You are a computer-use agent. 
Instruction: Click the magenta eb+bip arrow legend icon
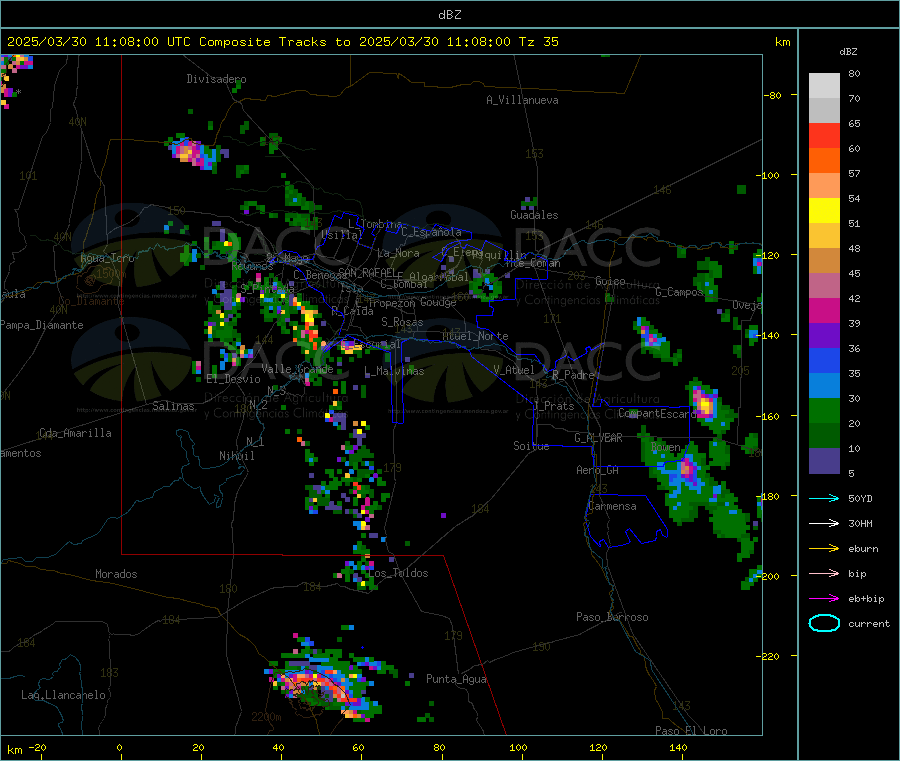(x=824, y=599)
